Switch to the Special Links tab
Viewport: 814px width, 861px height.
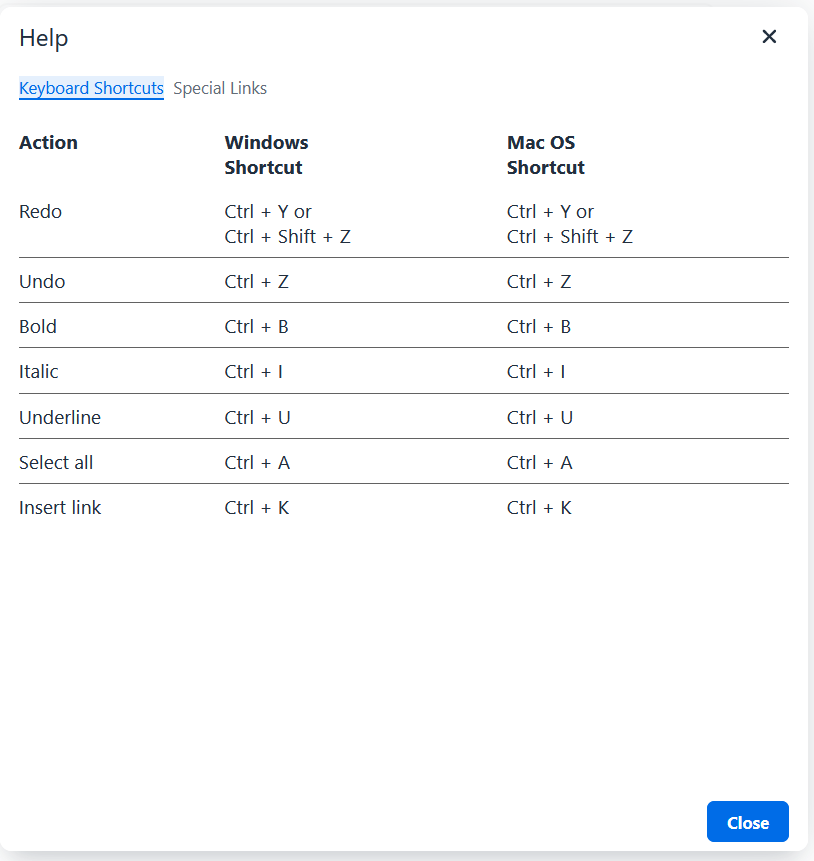220,88
